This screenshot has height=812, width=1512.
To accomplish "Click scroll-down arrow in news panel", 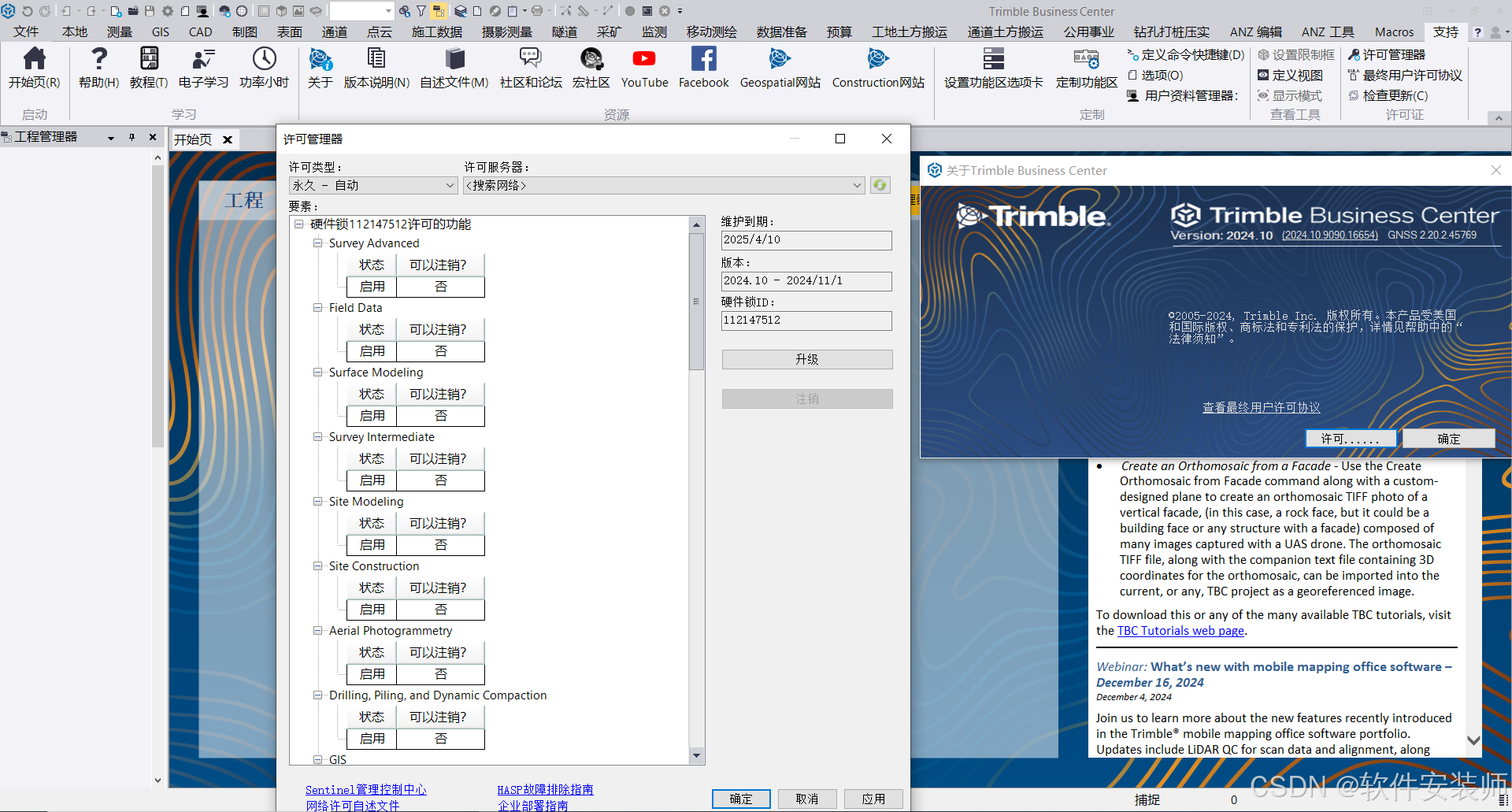I will [x=1473, y=740].
